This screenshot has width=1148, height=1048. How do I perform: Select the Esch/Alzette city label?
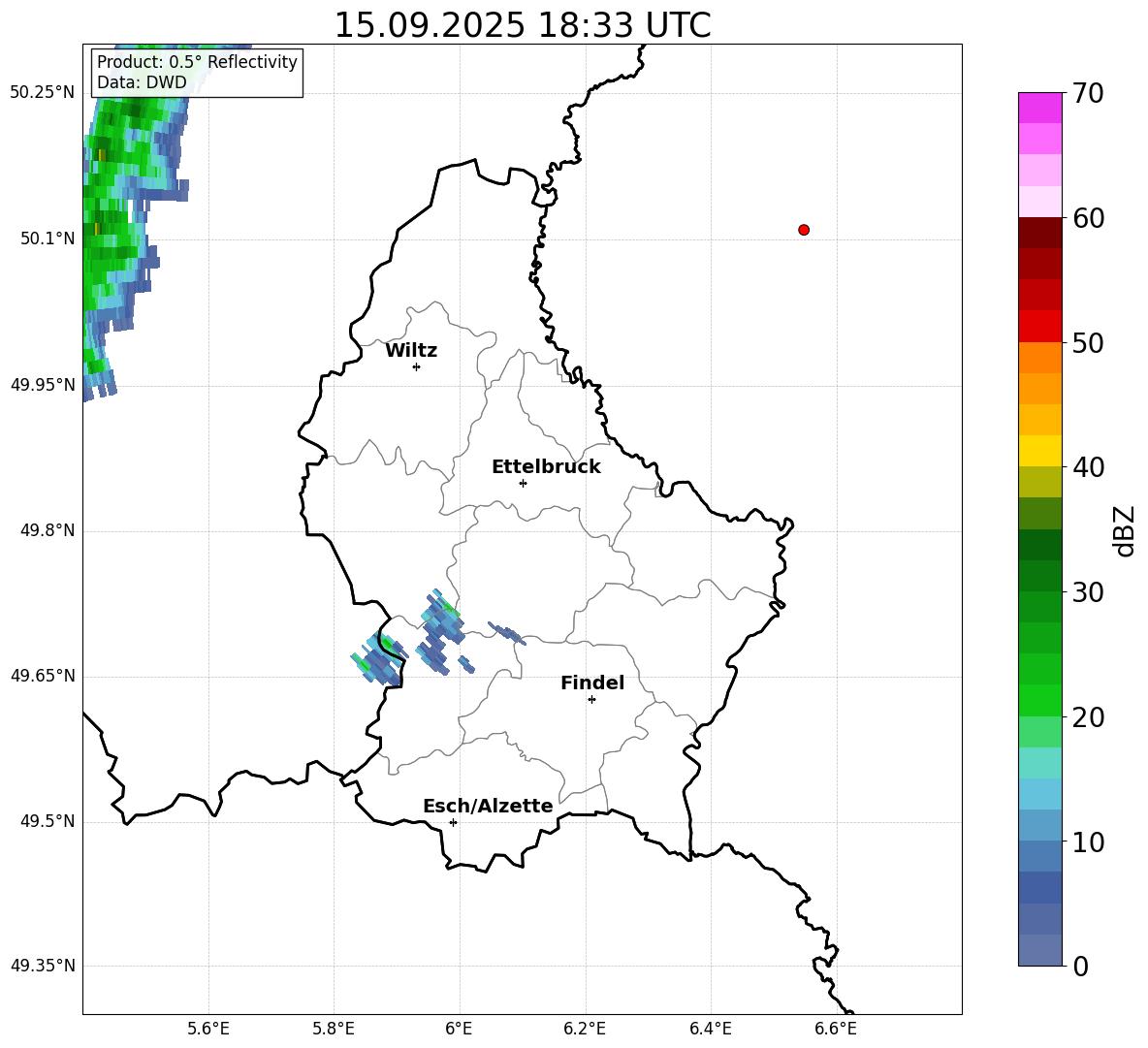(x=488, y=806)
